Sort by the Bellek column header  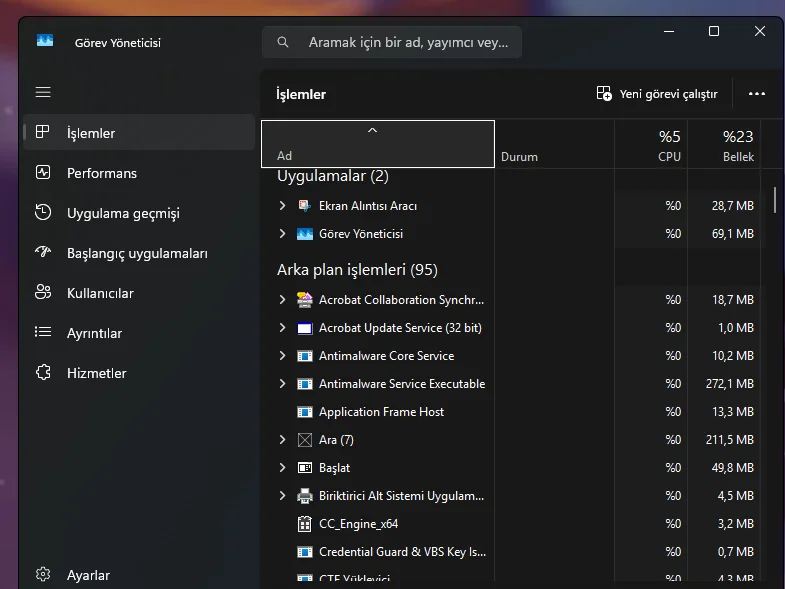point(724,144)
